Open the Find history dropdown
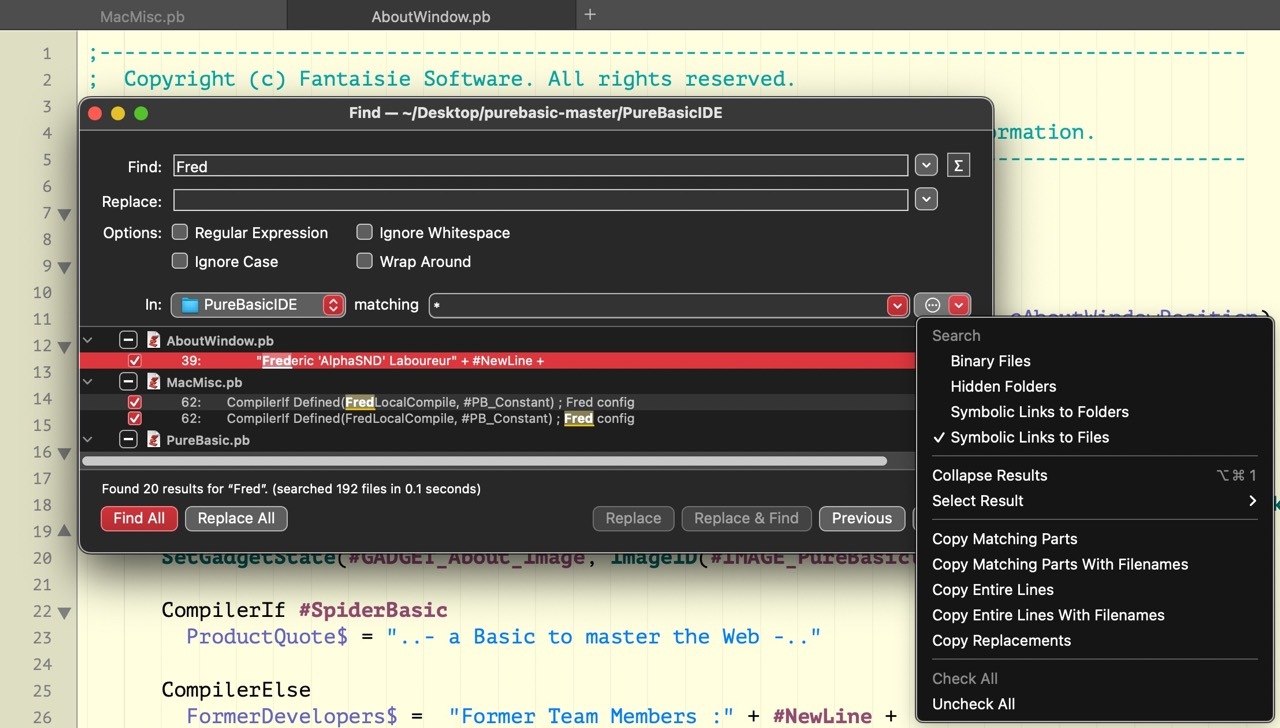The image size is (1280, 728). [926, 166]
